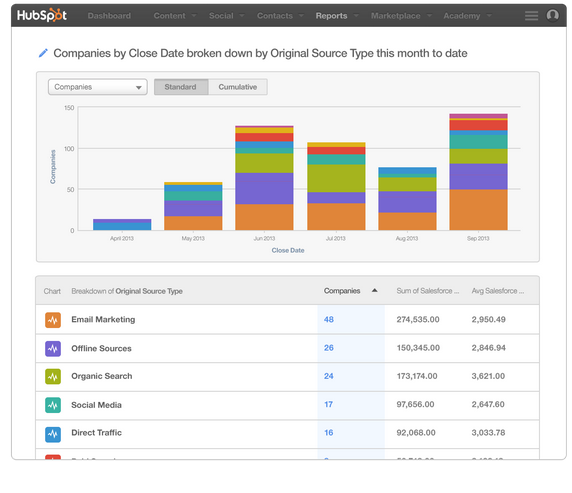This screenshot has height=493, width=572.
Task: Open the Academy menu
Action: [x=462, y=16]
